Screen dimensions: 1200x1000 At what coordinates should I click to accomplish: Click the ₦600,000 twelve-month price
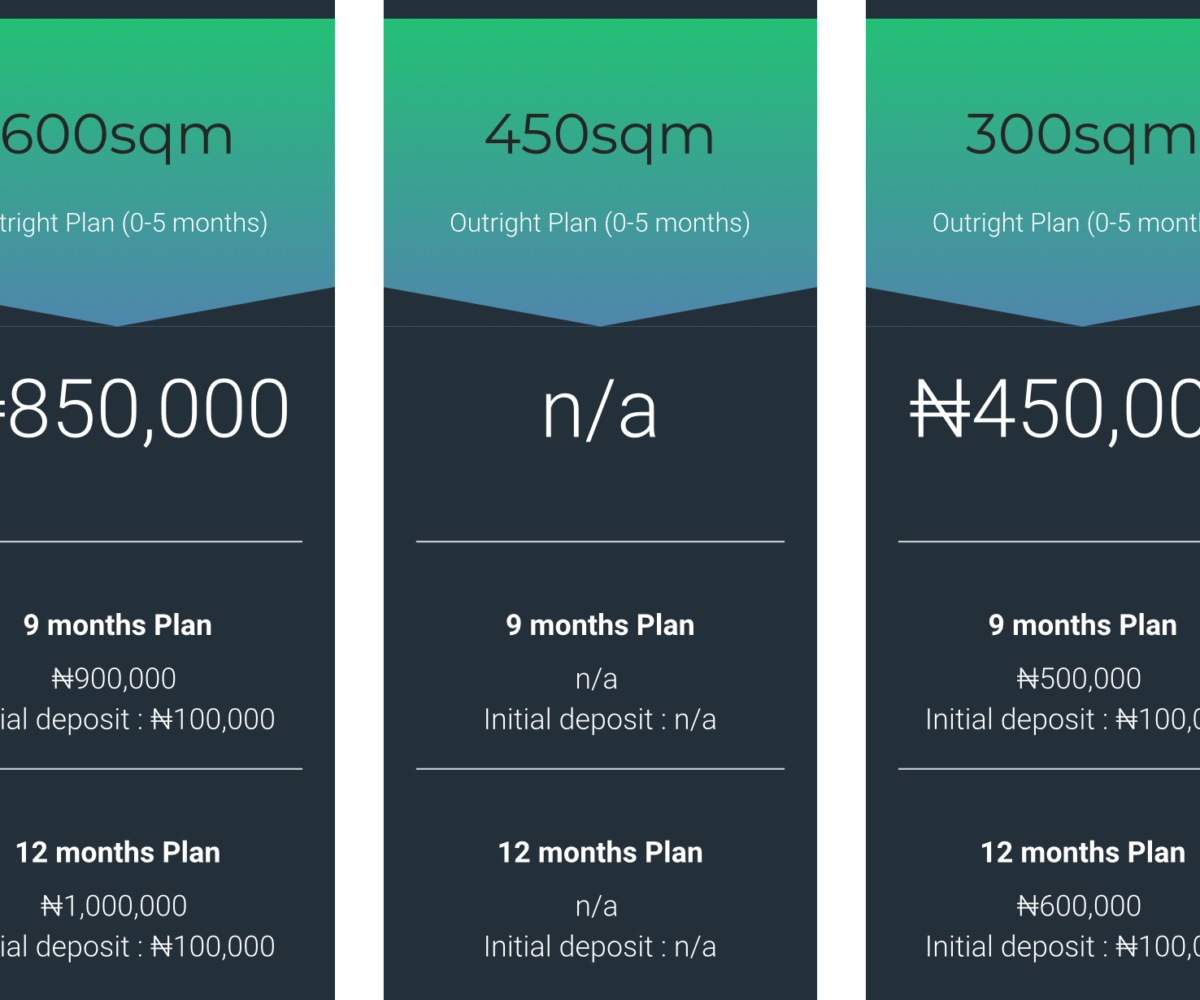tap(1079, 906)
